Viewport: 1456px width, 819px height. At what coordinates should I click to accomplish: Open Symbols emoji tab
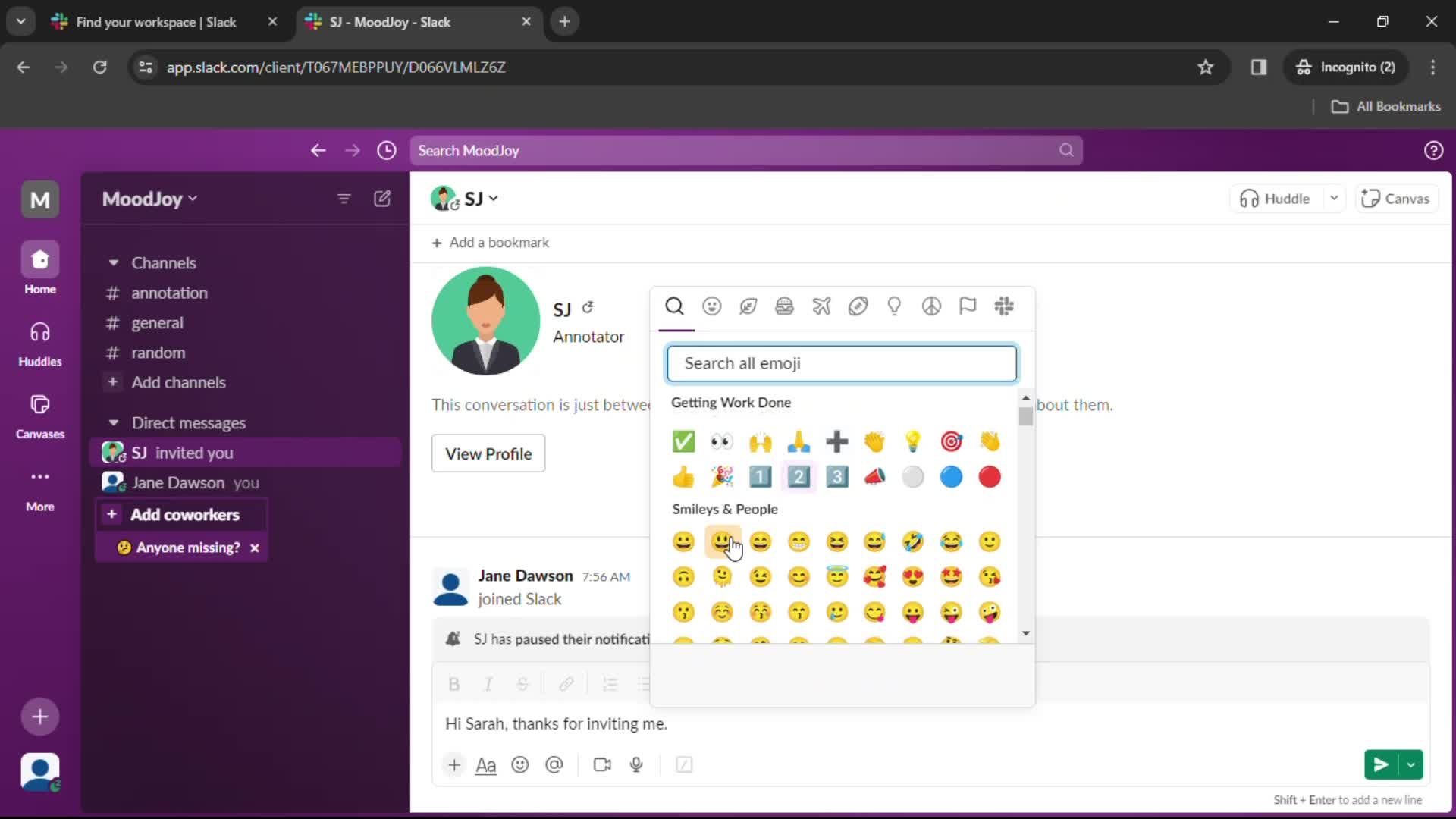point(931,306)
